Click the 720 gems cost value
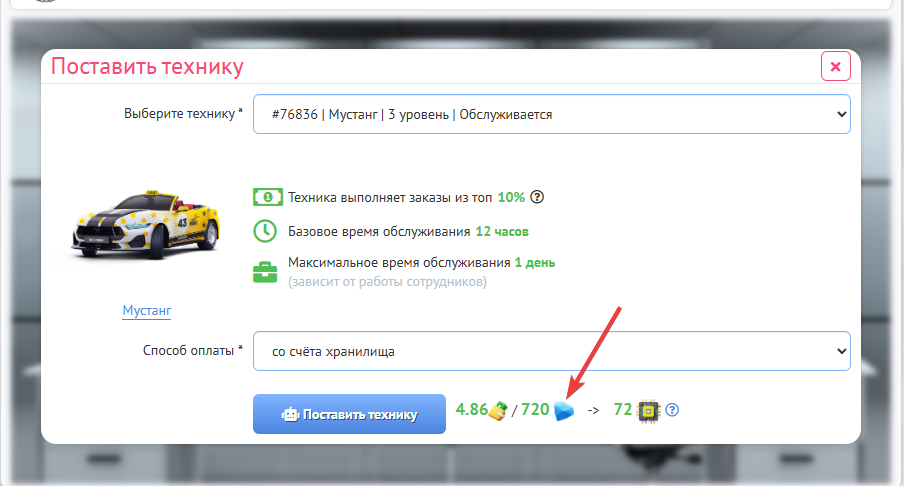Image resolution: width=904 pixels, height=486 pixels. click(535, 410)
